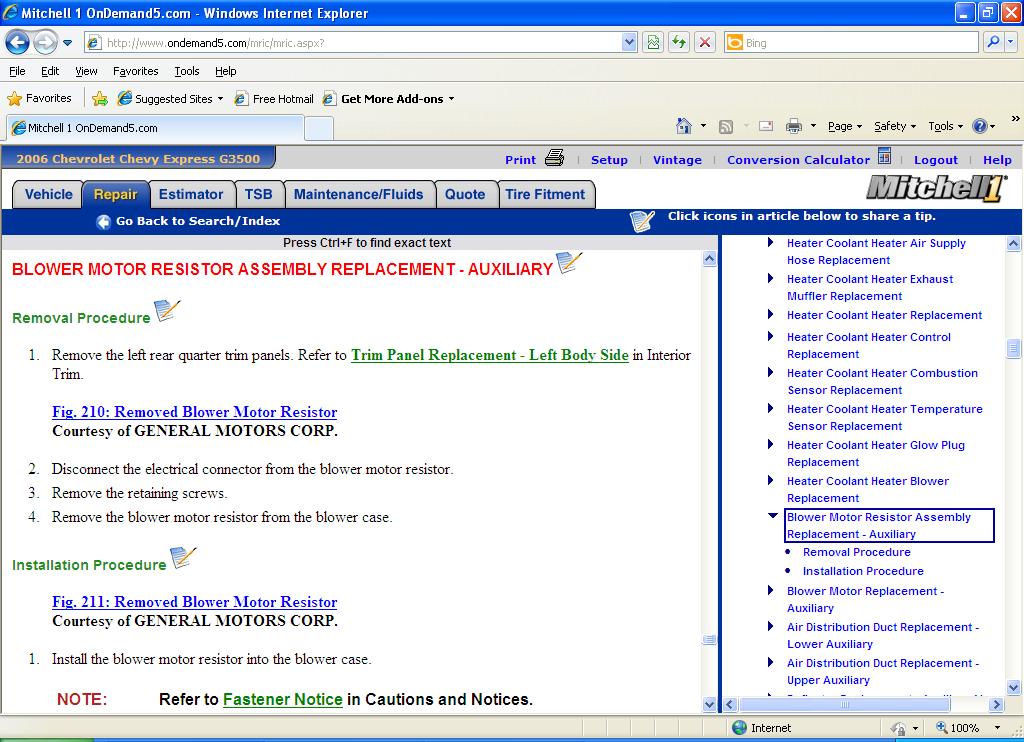Click the tree panel horizontal scrollbar
Viewport: 1024px width, 742px height.
844,705
